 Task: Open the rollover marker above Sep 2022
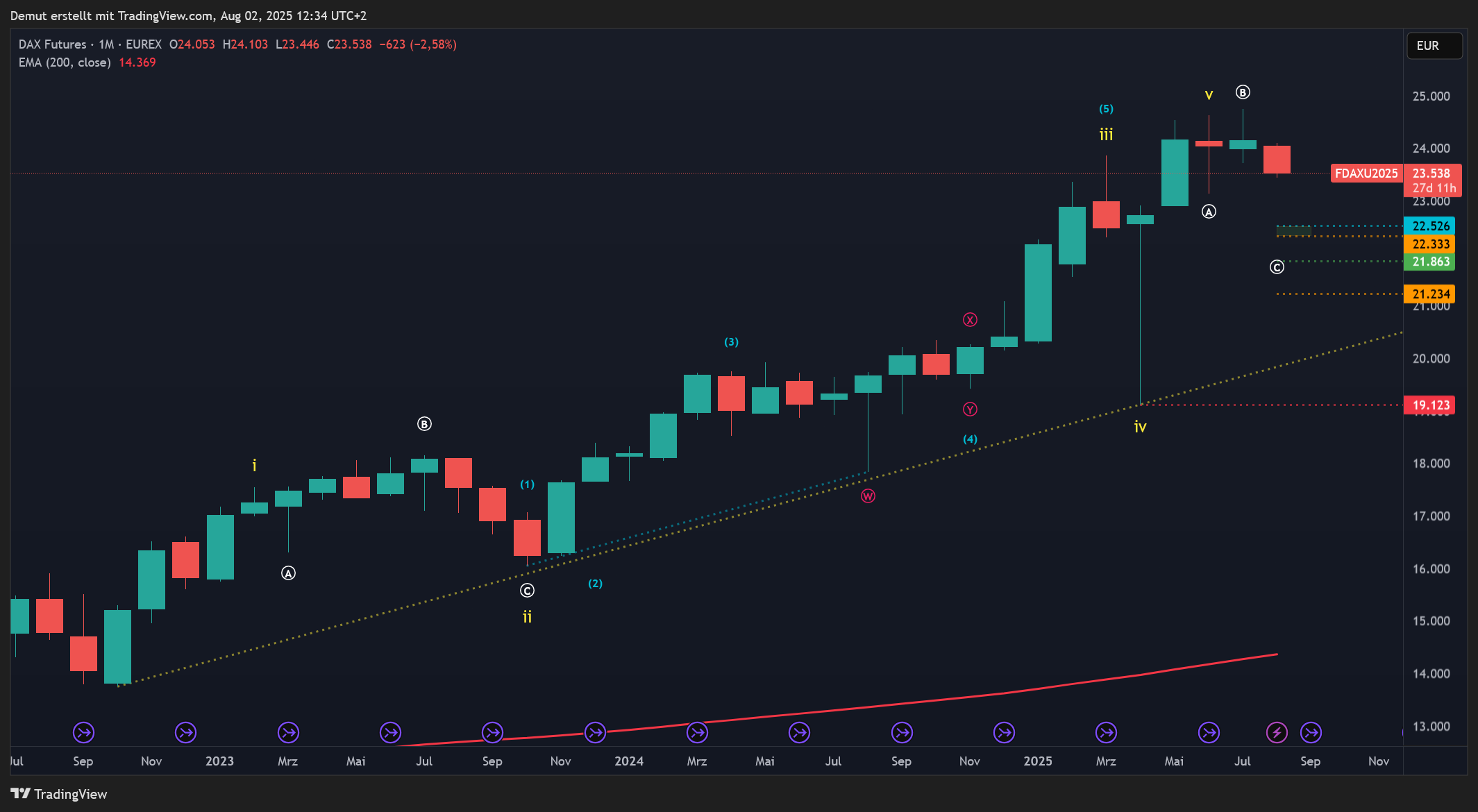(83, 732)
